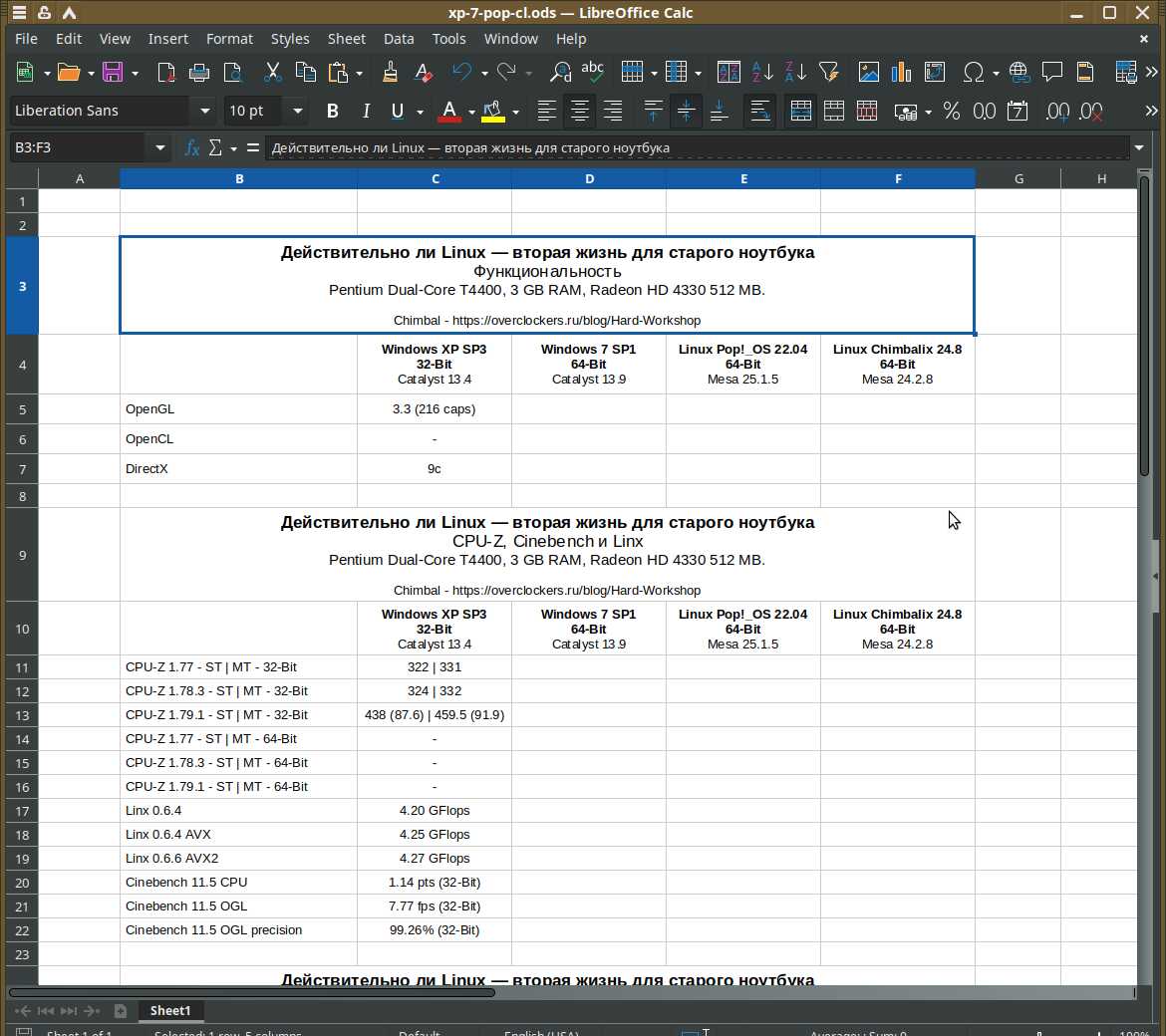Viewport: 1166px width, 1036px height.
Task: Open the Sheet menu
Action: pyautogui.click(x=346, y=39)
